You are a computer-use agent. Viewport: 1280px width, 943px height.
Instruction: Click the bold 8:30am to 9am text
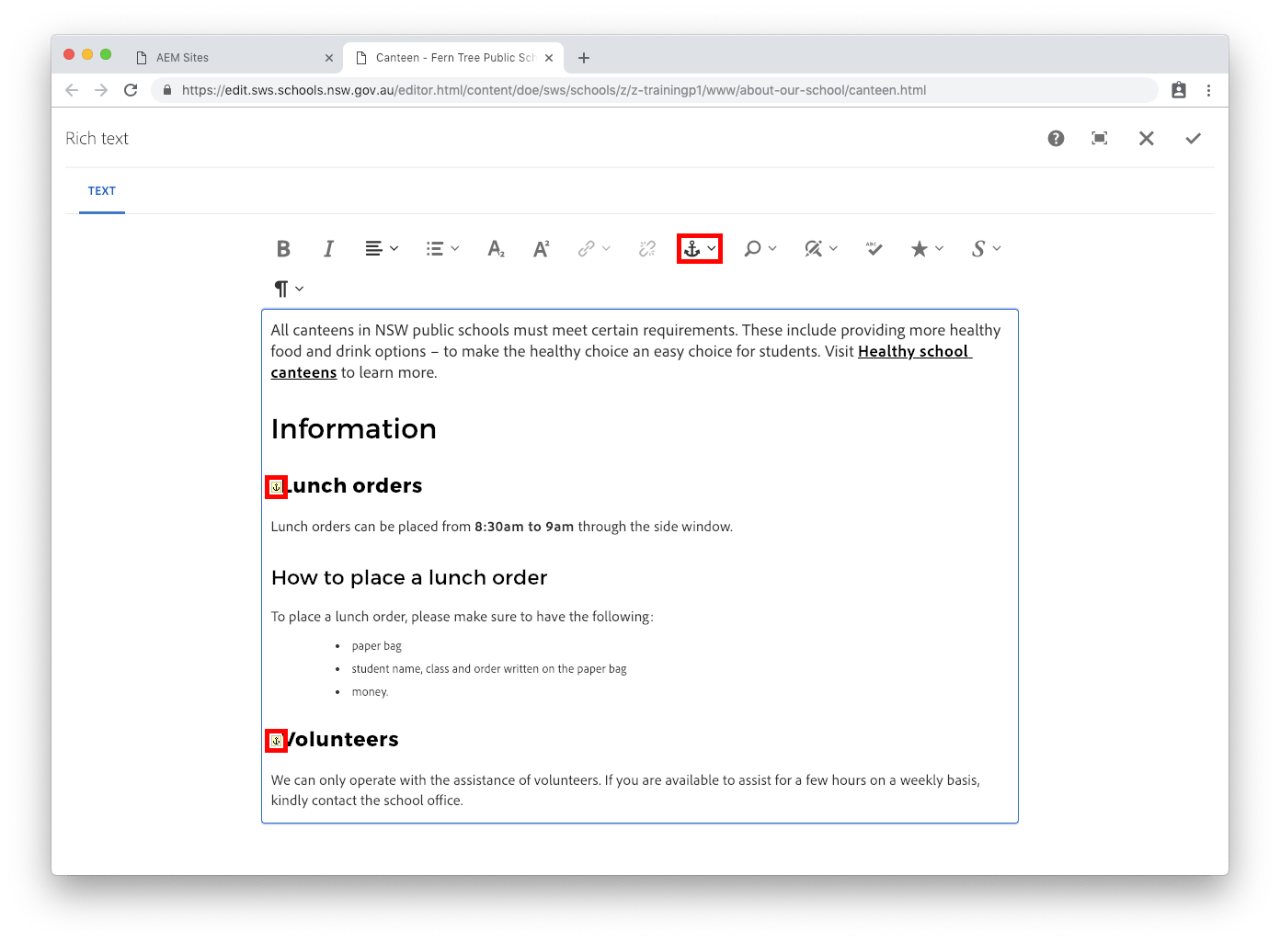coord(524,526)
